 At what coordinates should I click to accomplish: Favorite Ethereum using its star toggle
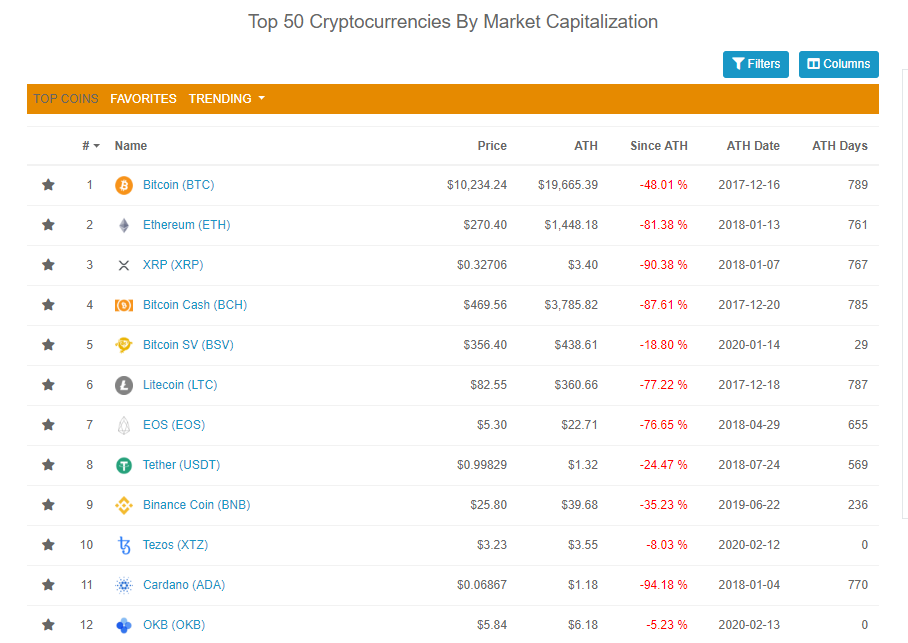pos(48,225)
